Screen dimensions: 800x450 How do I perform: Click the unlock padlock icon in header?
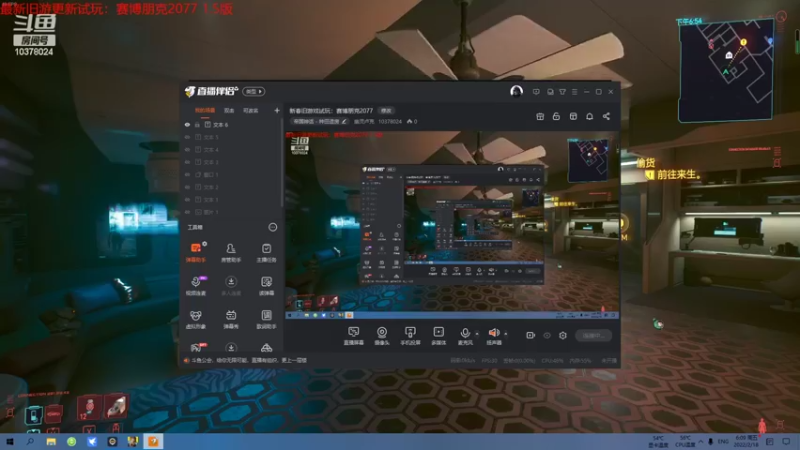pos(556,116)
